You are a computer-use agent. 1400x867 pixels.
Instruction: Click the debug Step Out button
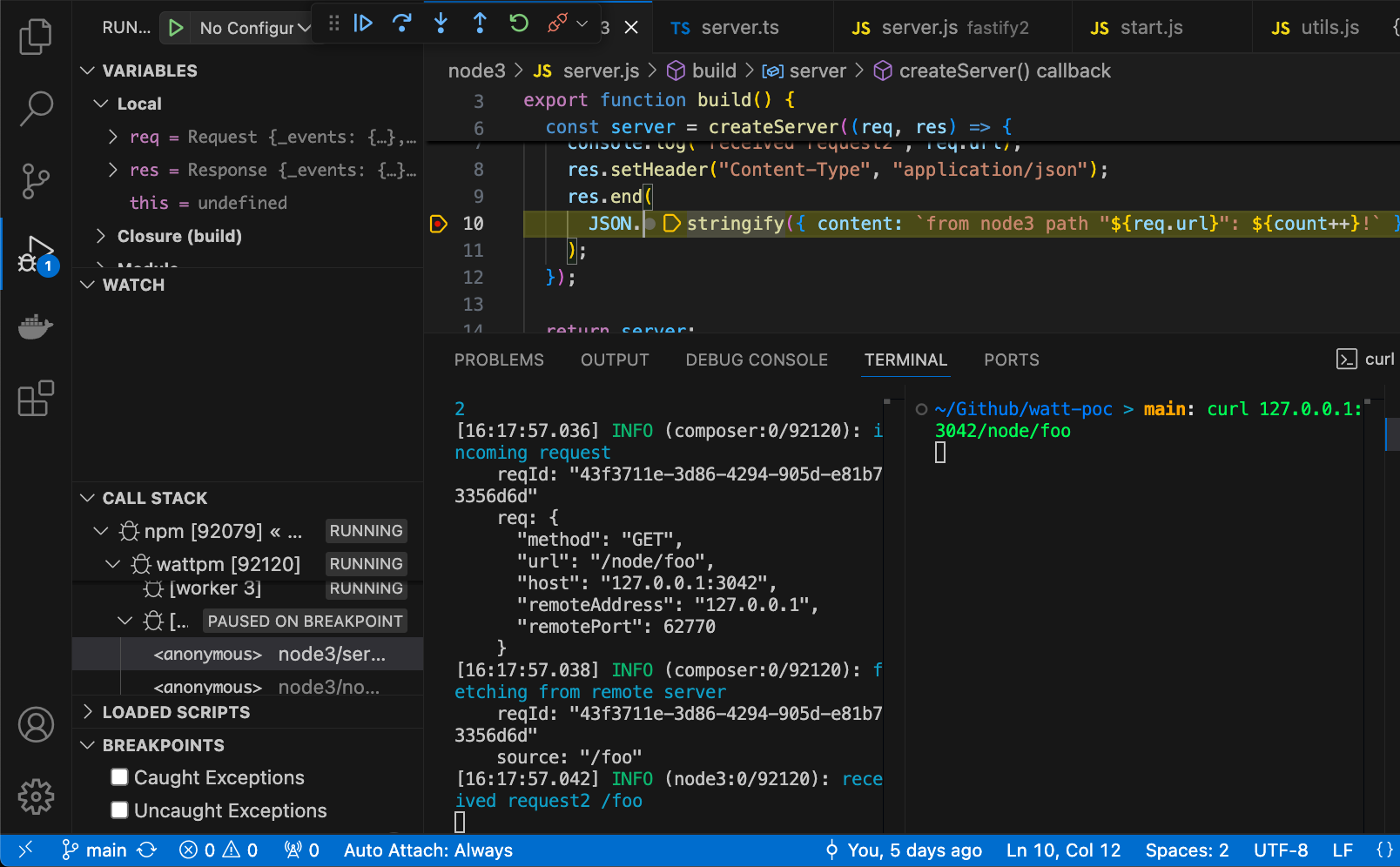point(480,24)
